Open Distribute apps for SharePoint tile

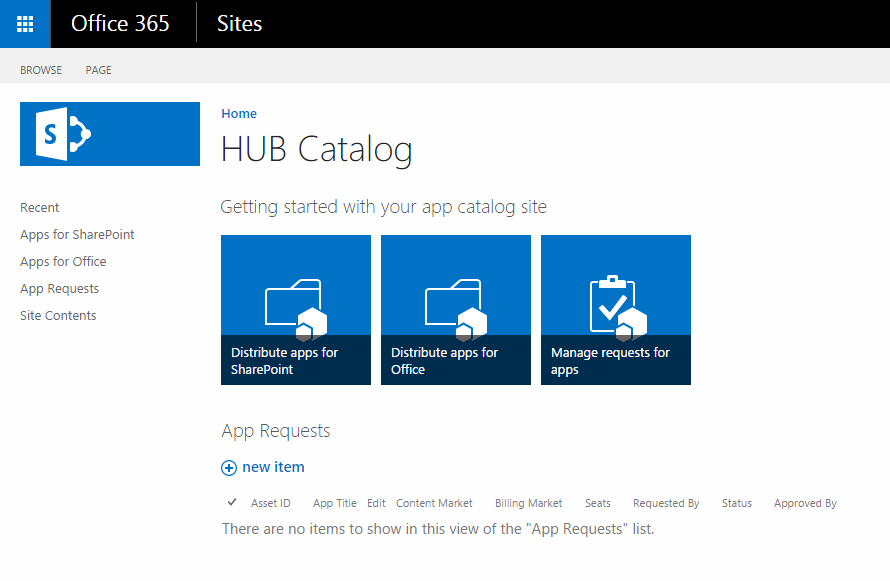[x=296, y=310]
